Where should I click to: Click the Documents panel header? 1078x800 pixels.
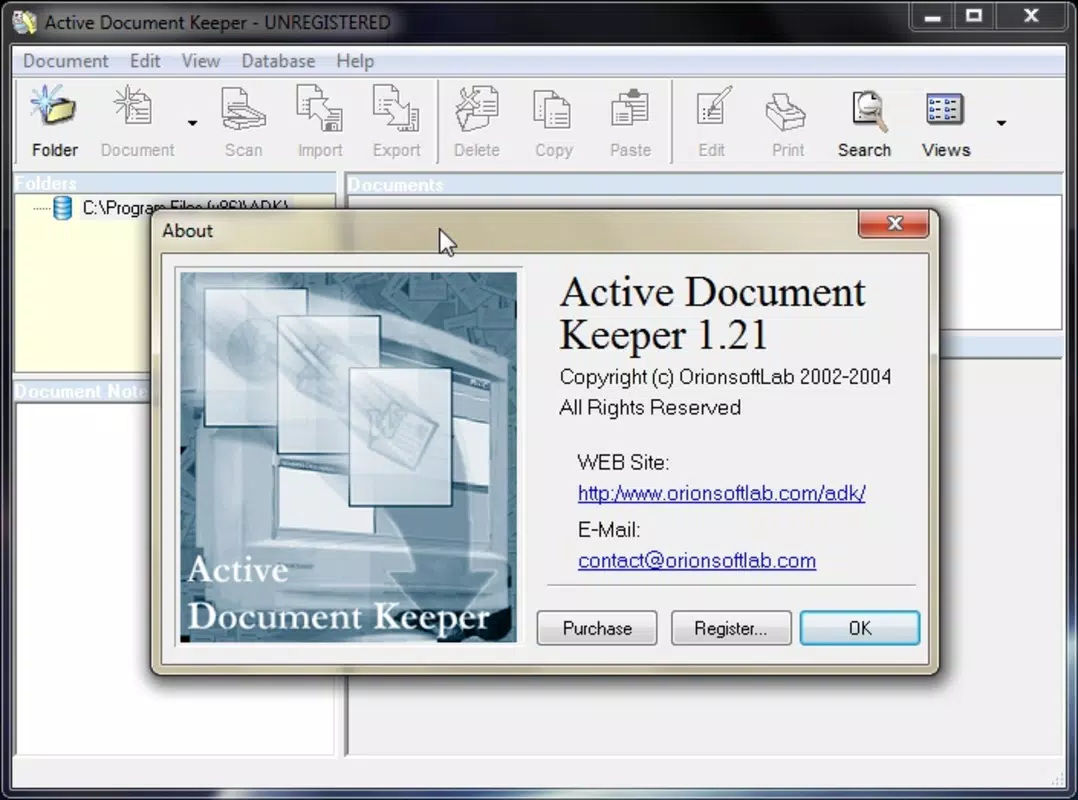pos(704,185)
